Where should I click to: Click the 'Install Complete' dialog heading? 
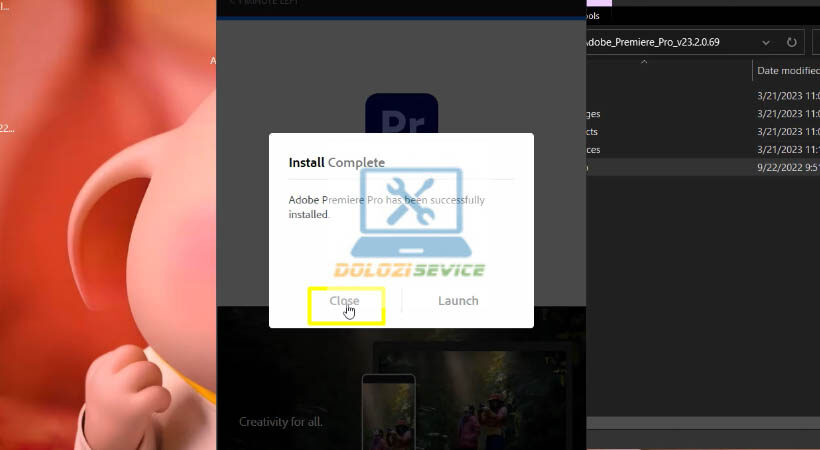[336, 162]
